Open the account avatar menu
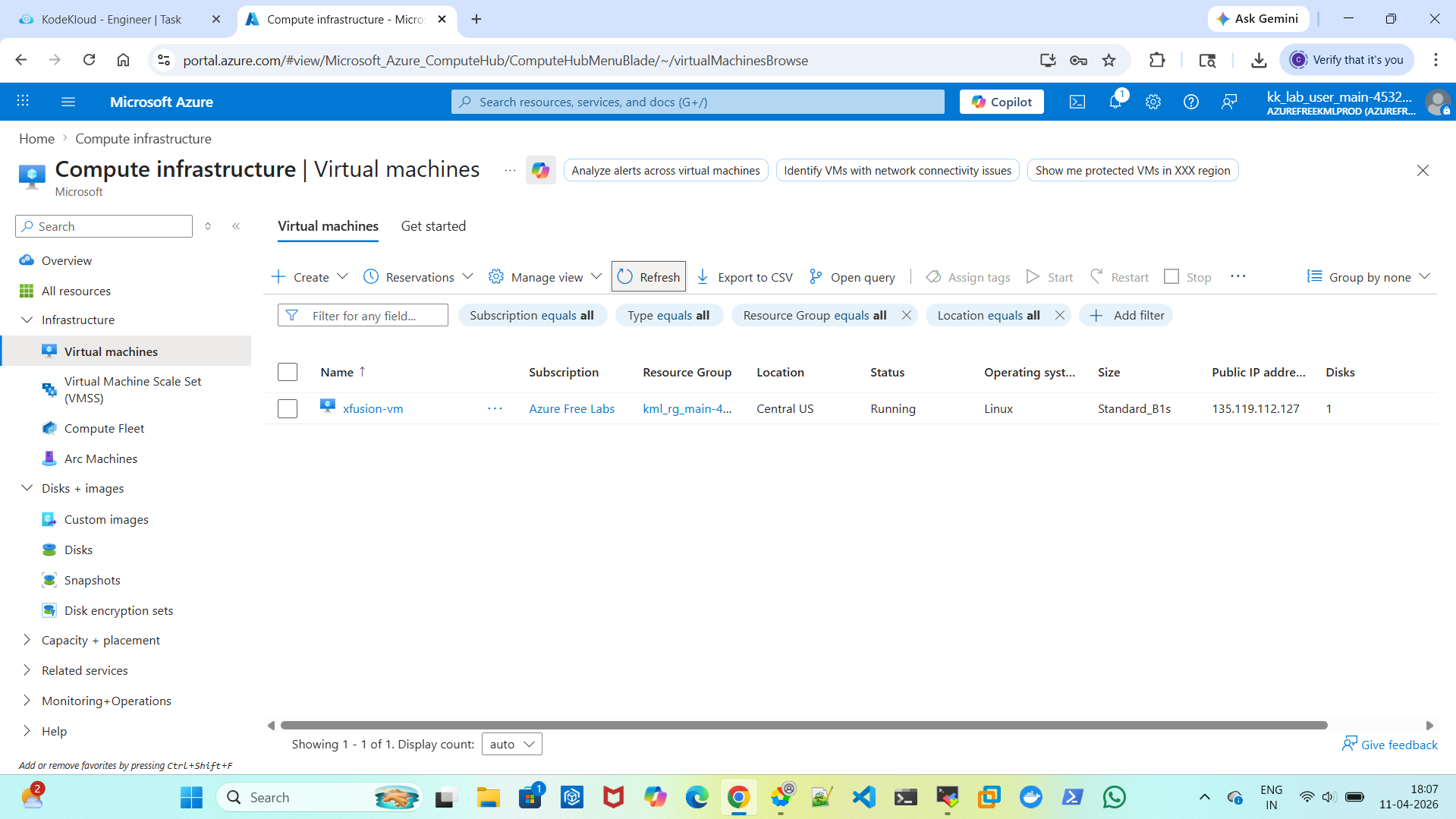1456x819 pixels. point(1437,102)
